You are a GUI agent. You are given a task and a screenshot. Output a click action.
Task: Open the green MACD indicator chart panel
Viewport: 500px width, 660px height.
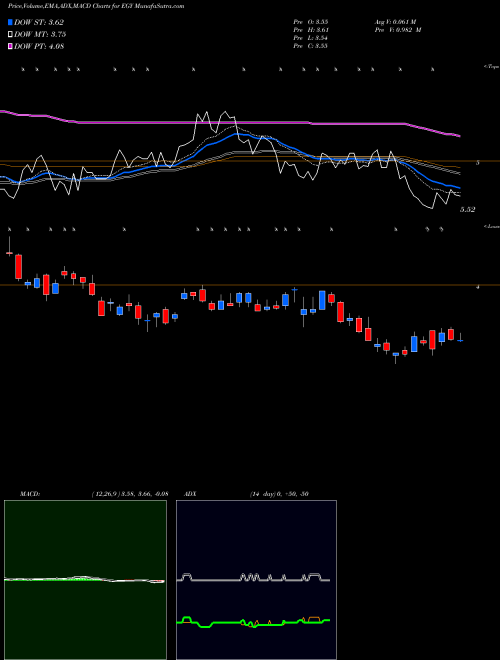[85, 580]
